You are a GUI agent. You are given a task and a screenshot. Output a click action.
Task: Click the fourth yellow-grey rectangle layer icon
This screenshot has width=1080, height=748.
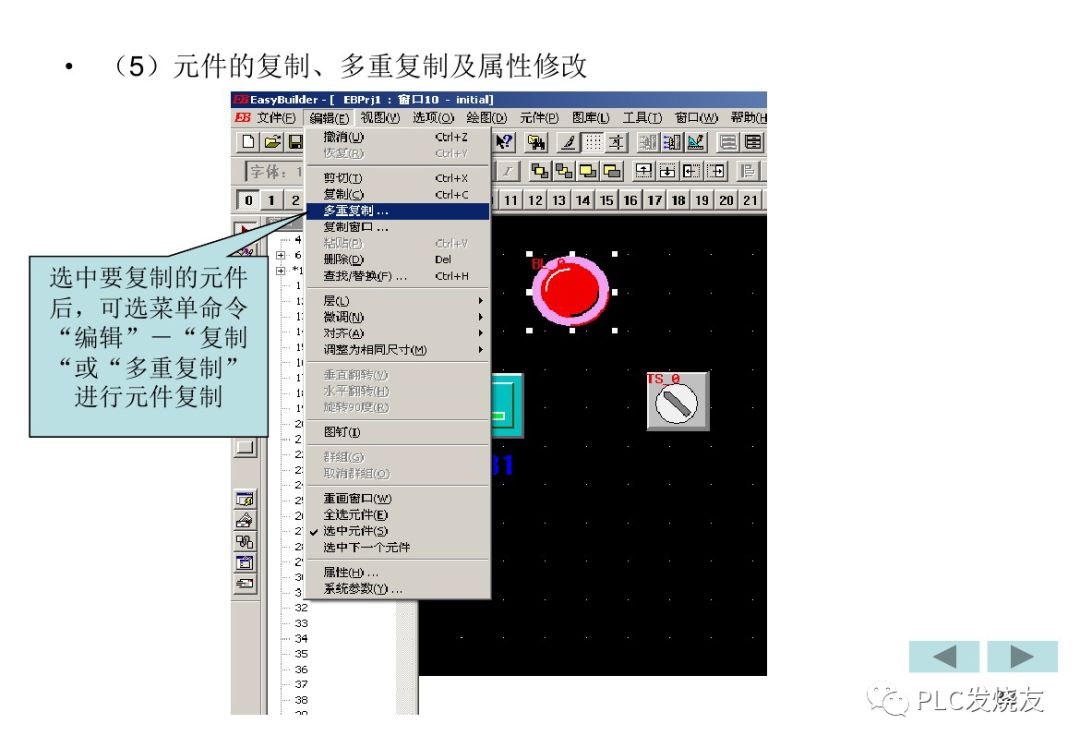pyautogui.click(x=612, y=171)
